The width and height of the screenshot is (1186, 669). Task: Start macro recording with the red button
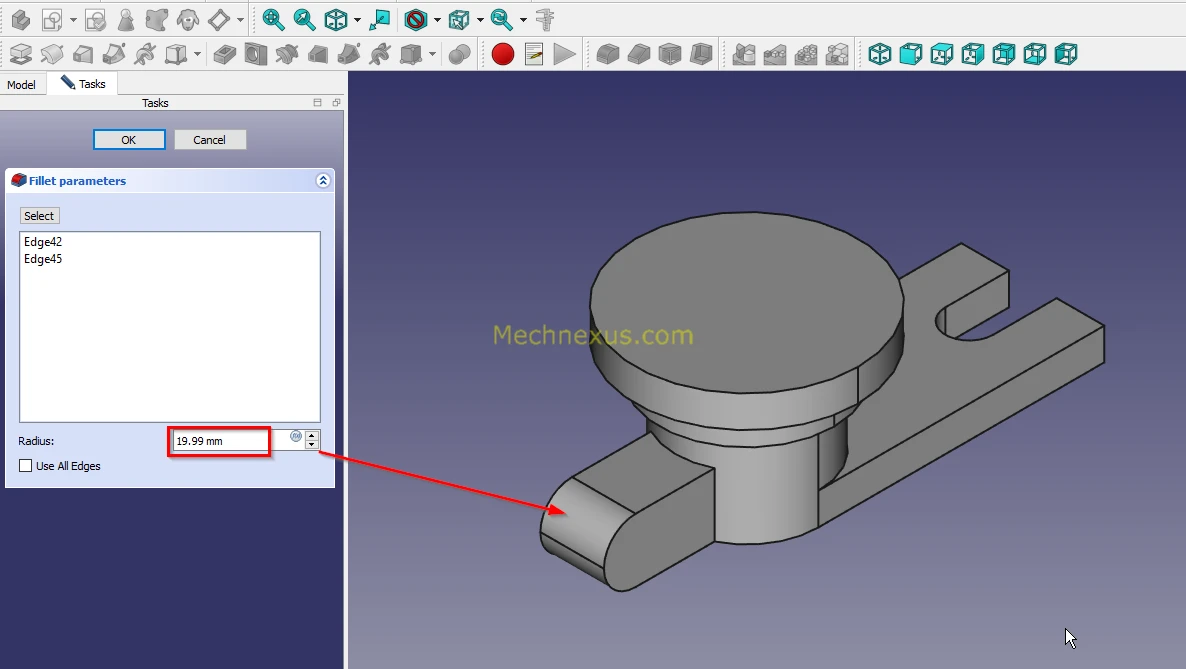(503, 54)
